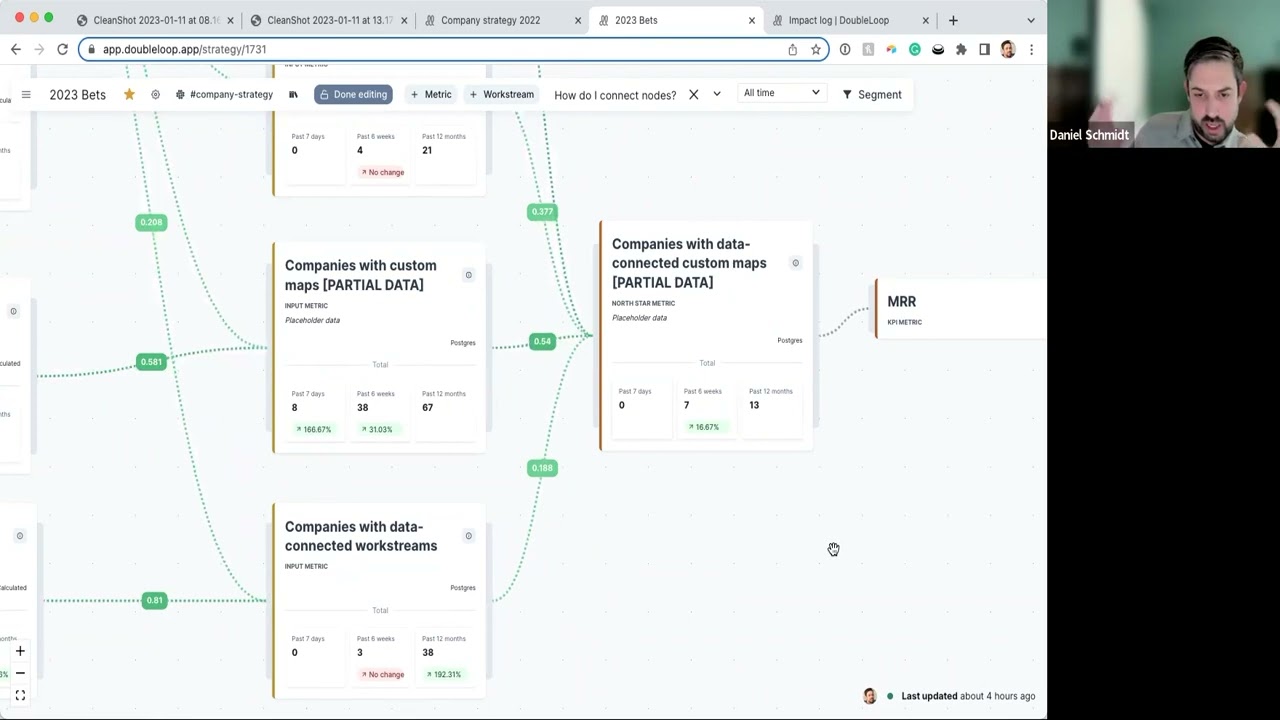Click the 31.03% change badge
The width and height of the screenshot is (1280, 720).
pyautogui.click(x=377, y=429)
